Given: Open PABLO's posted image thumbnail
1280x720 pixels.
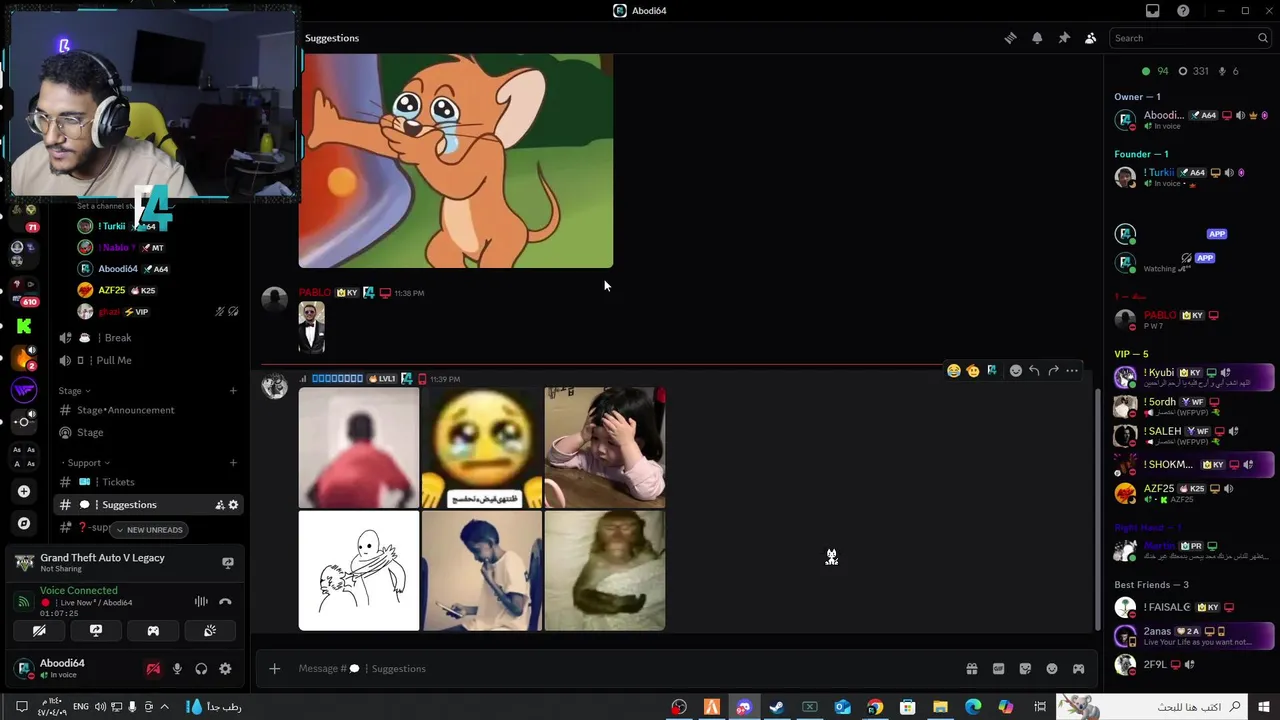Looking at the screenshot, I should click(312, 327).
